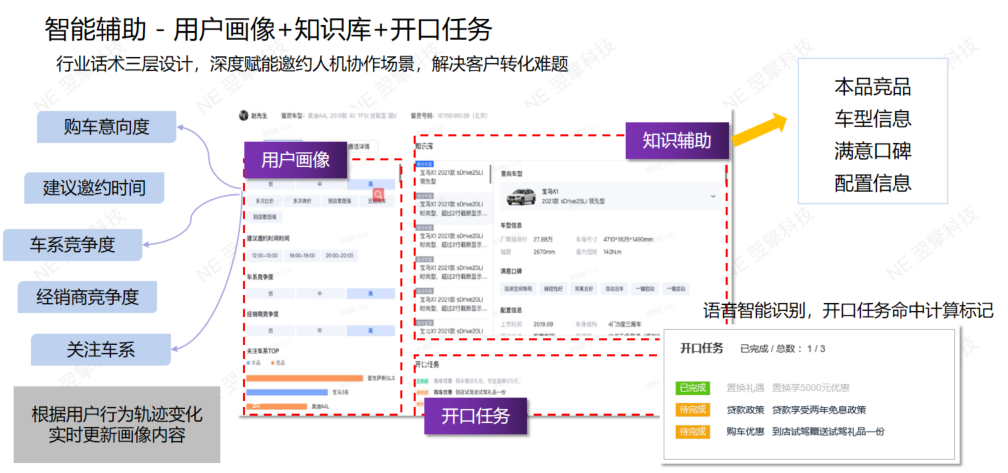Click the green 已完成 status tag

(691, 388)
